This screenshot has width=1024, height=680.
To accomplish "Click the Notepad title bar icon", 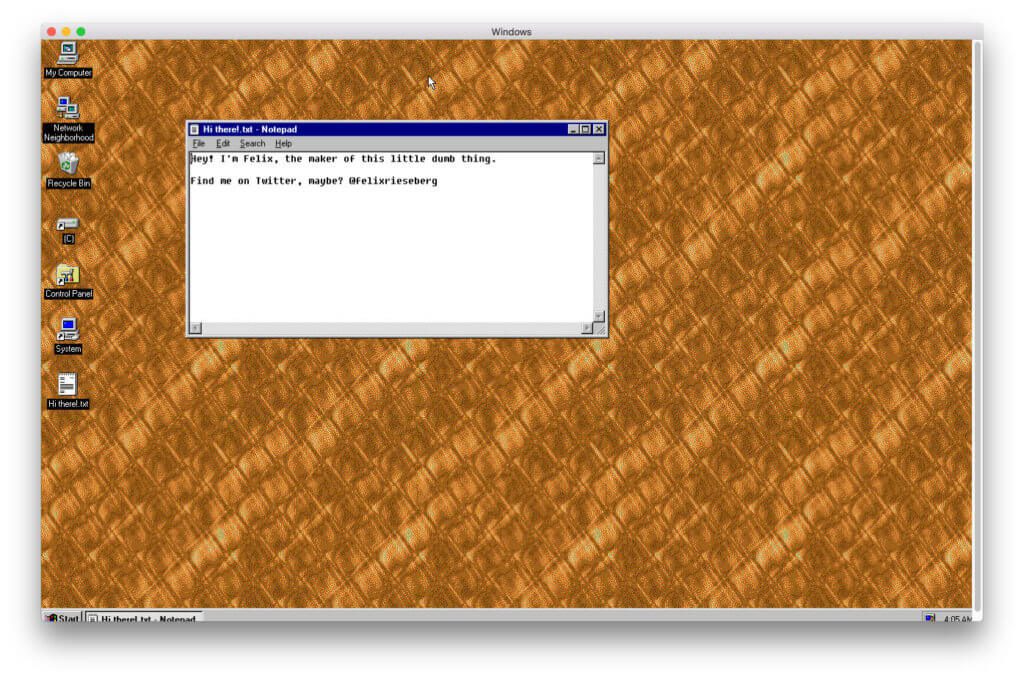I will click(x=195, y=129).
